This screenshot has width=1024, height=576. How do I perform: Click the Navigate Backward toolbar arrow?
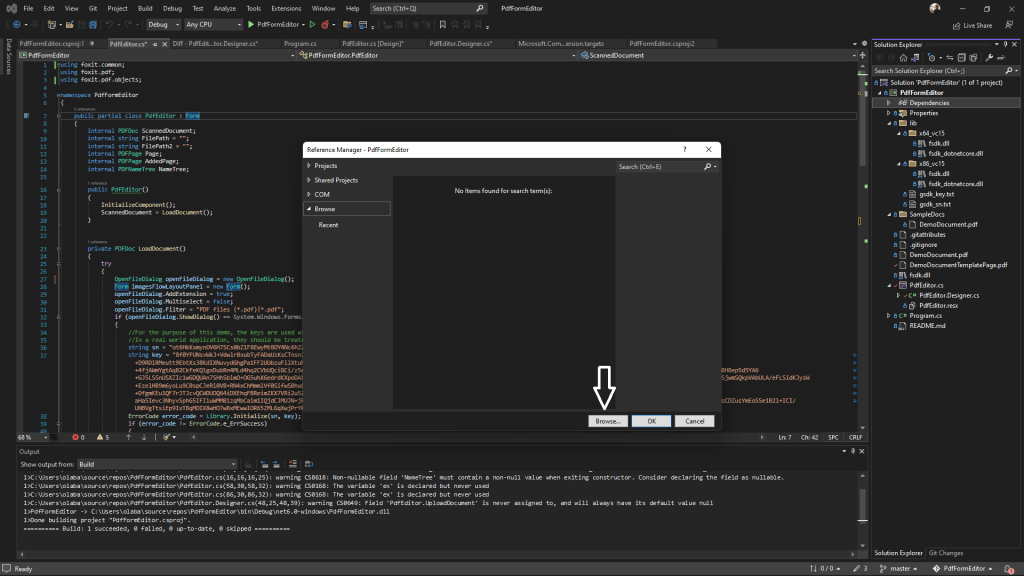point(16,25)
